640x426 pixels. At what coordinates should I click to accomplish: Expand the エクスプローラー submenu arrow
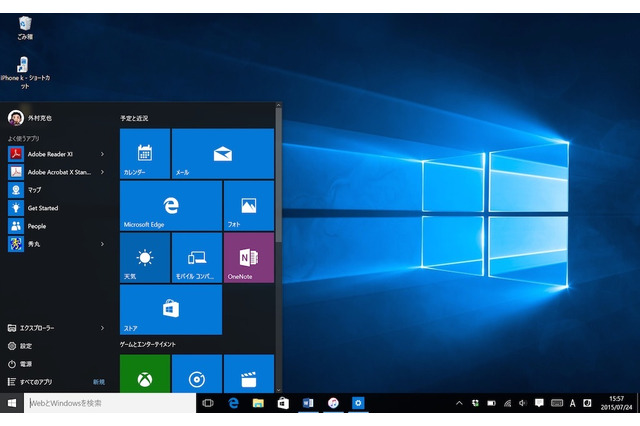[x=102, y=328]
